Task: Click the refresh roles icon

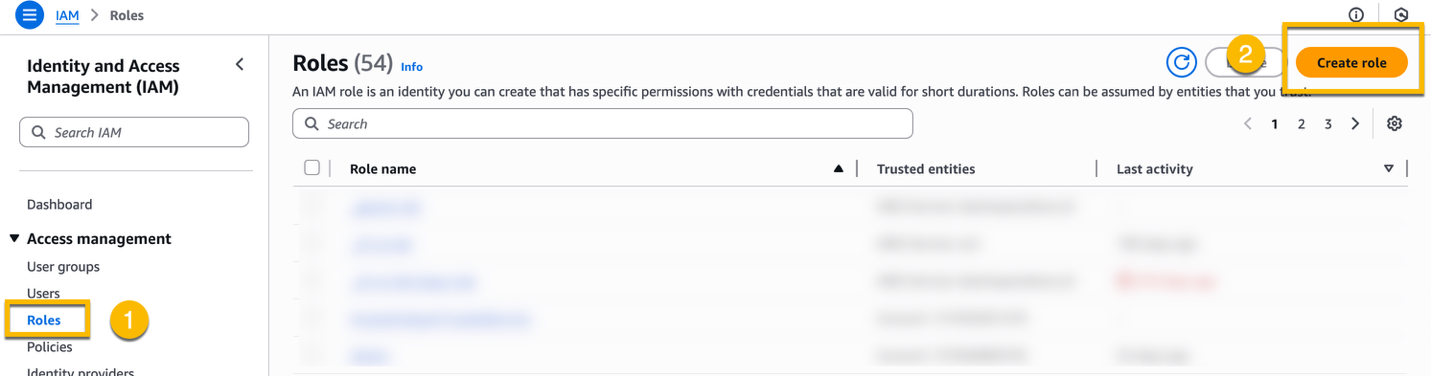Action: [x=1181, y=63]
